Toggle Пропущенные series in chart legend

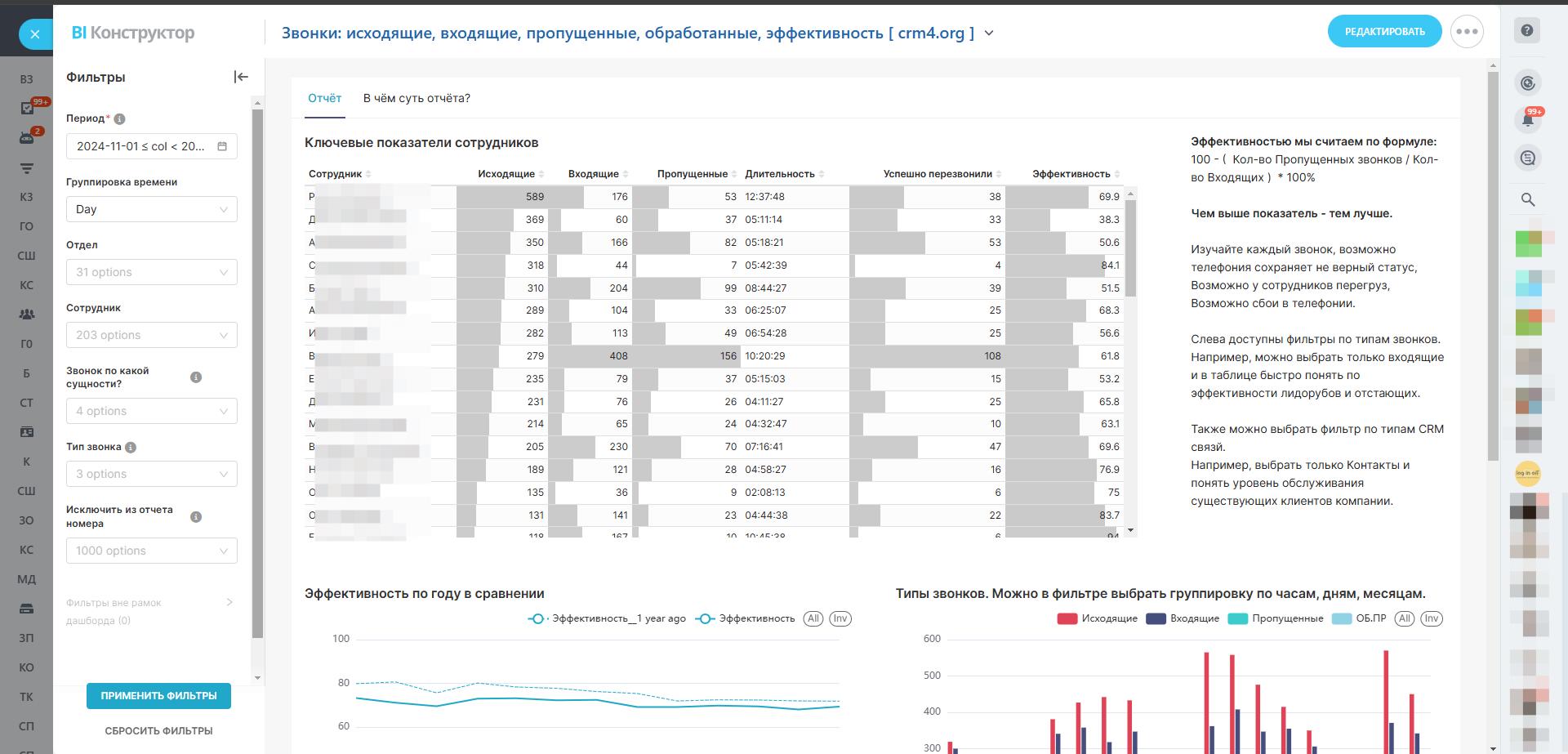click(1287, 618)
